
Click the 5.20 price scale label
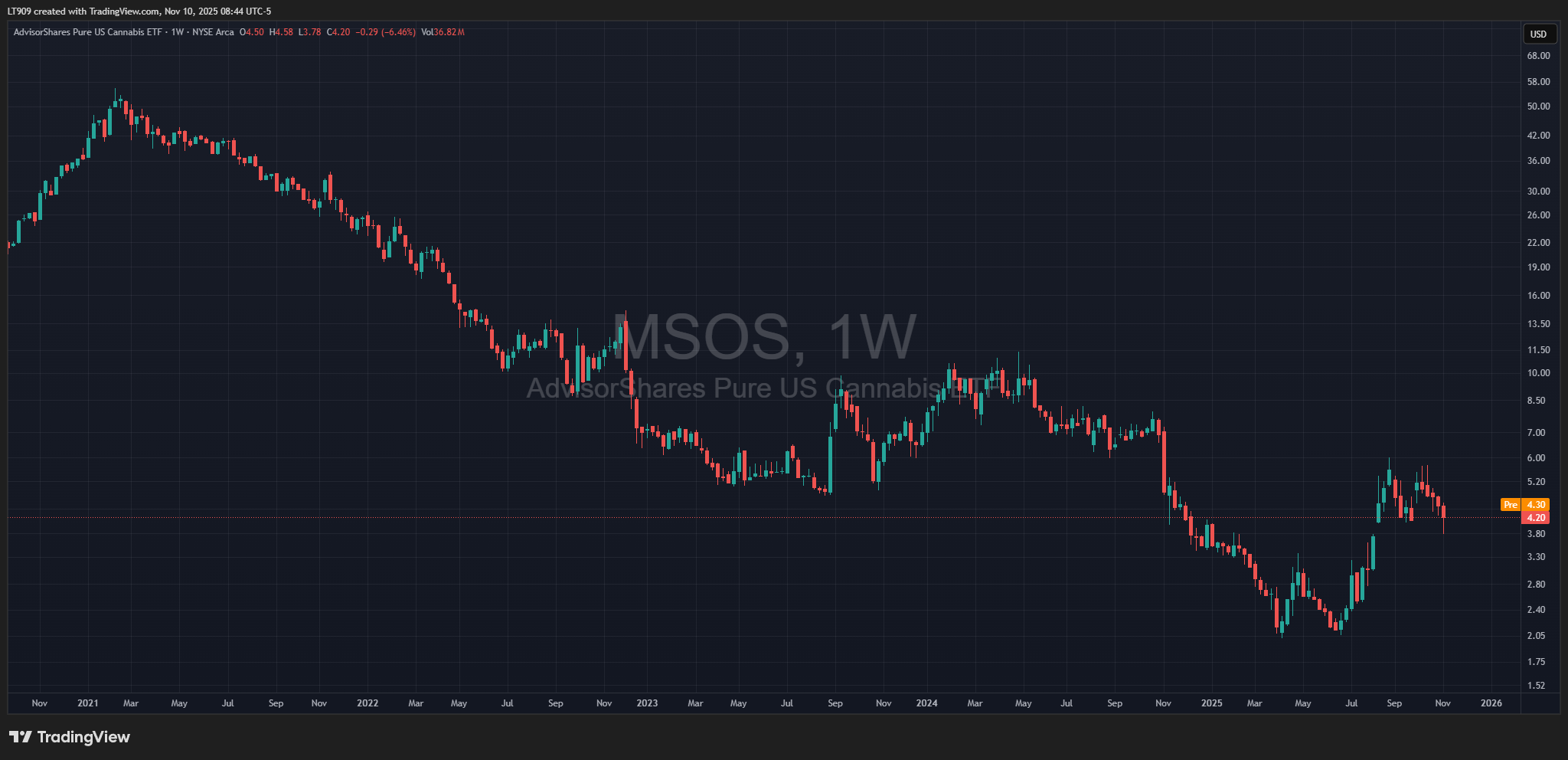coord(1536,482)
